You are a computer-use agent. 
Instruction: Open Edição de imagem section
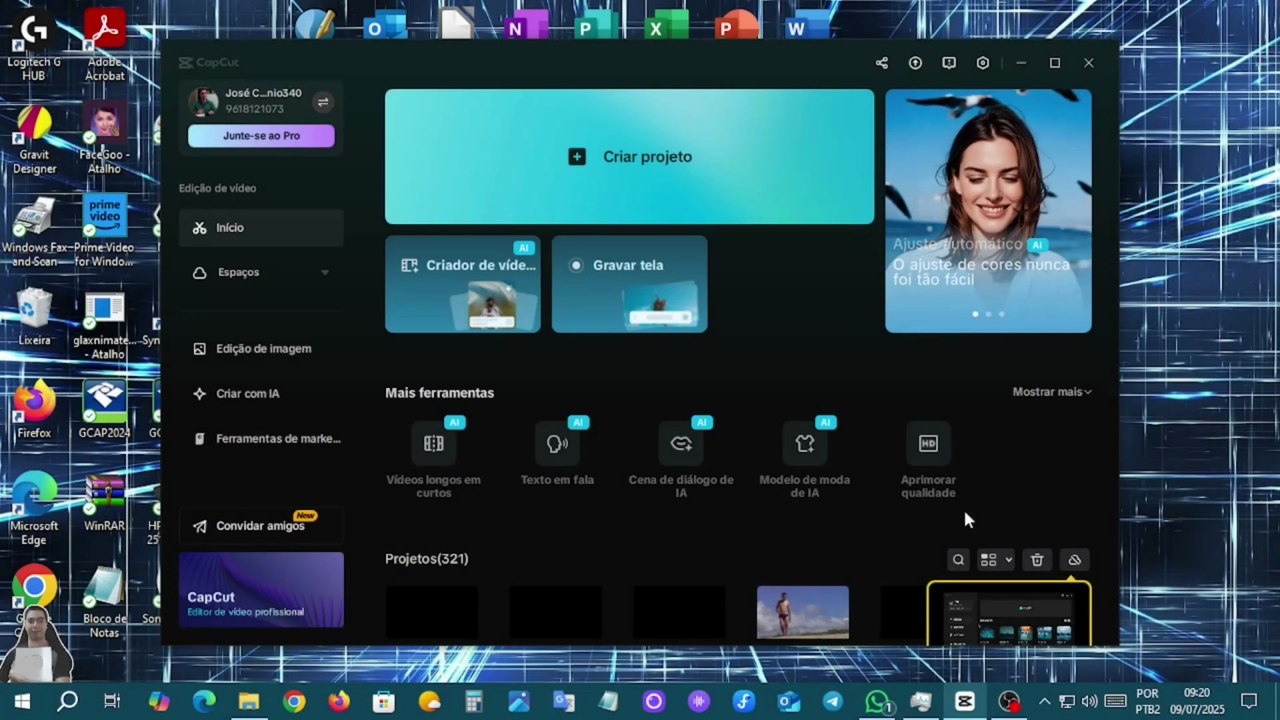coord(261,349)
